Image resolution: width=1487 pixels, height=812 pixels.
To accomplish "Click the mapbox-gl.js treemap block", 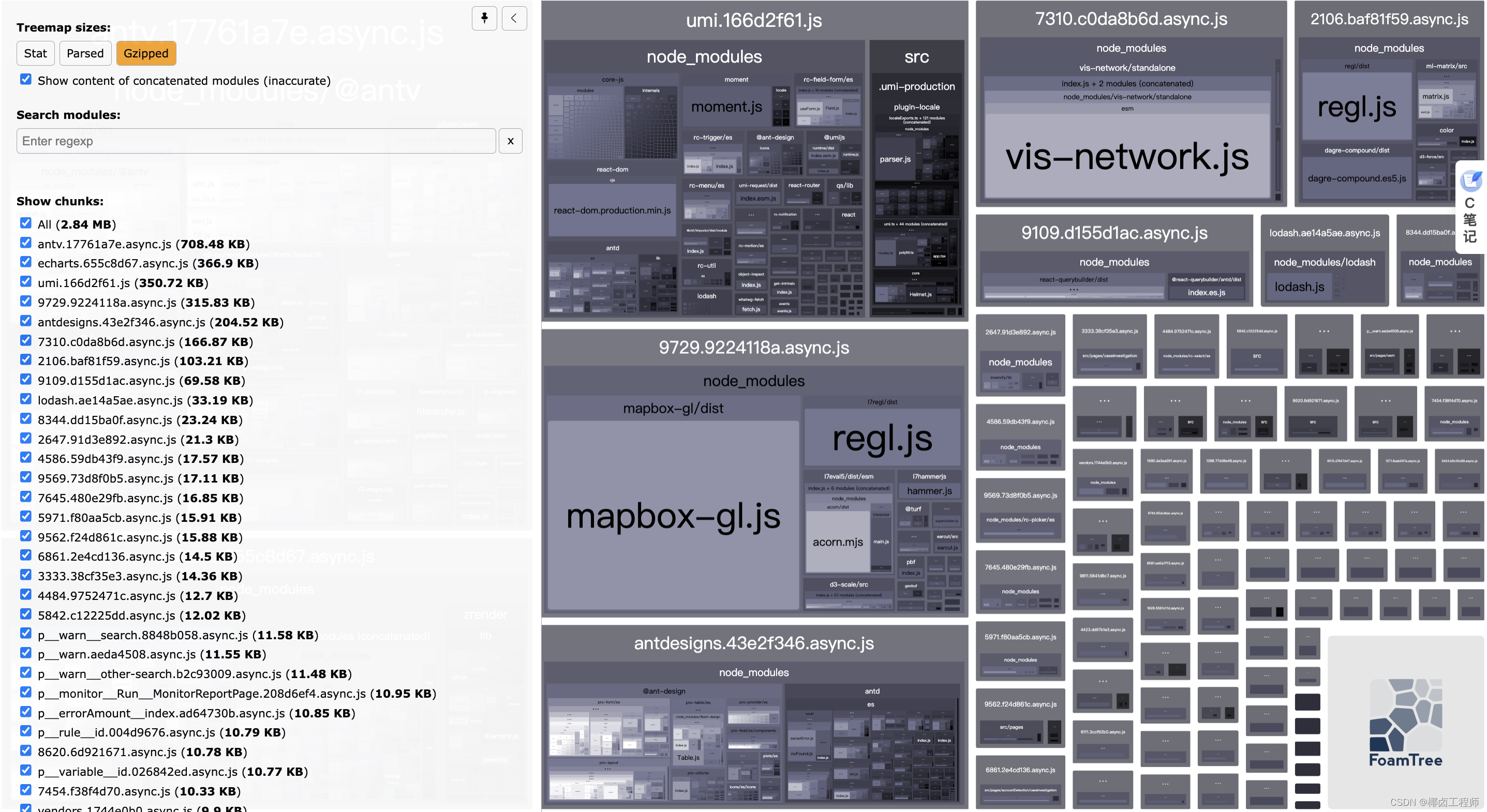I will pos(673,515).
